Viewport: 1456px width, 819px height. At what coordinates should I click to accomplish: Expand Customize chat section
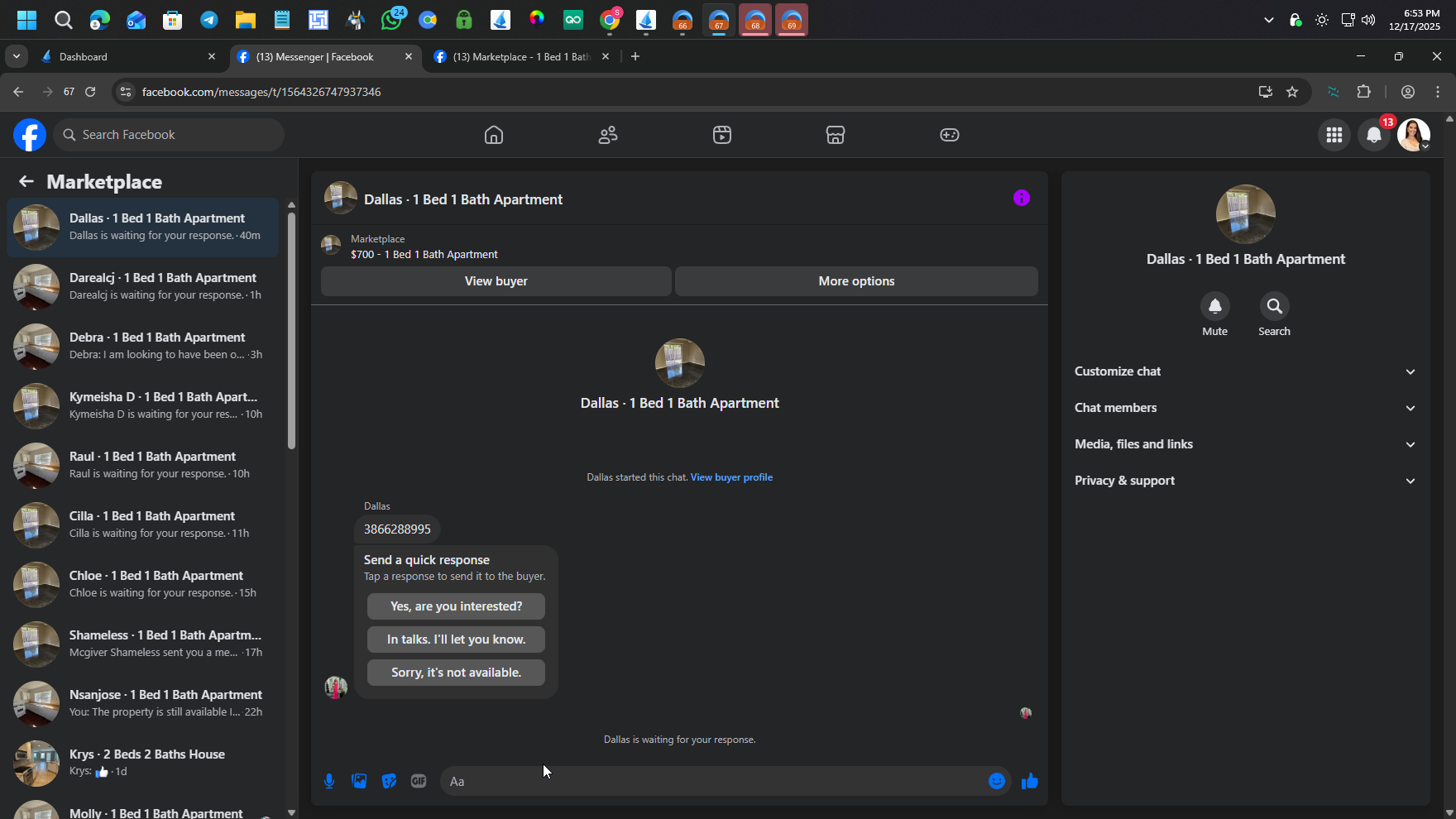click(x=1246, y=371)
